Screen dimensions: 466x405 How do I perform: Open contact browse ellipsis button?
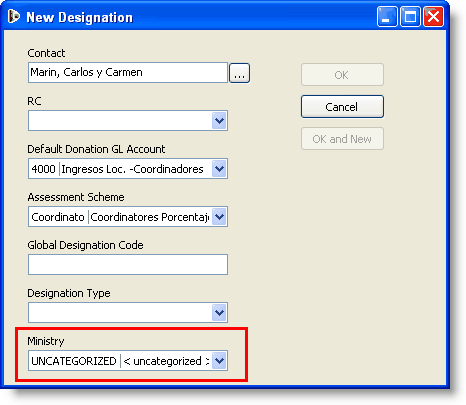(239, 73)
